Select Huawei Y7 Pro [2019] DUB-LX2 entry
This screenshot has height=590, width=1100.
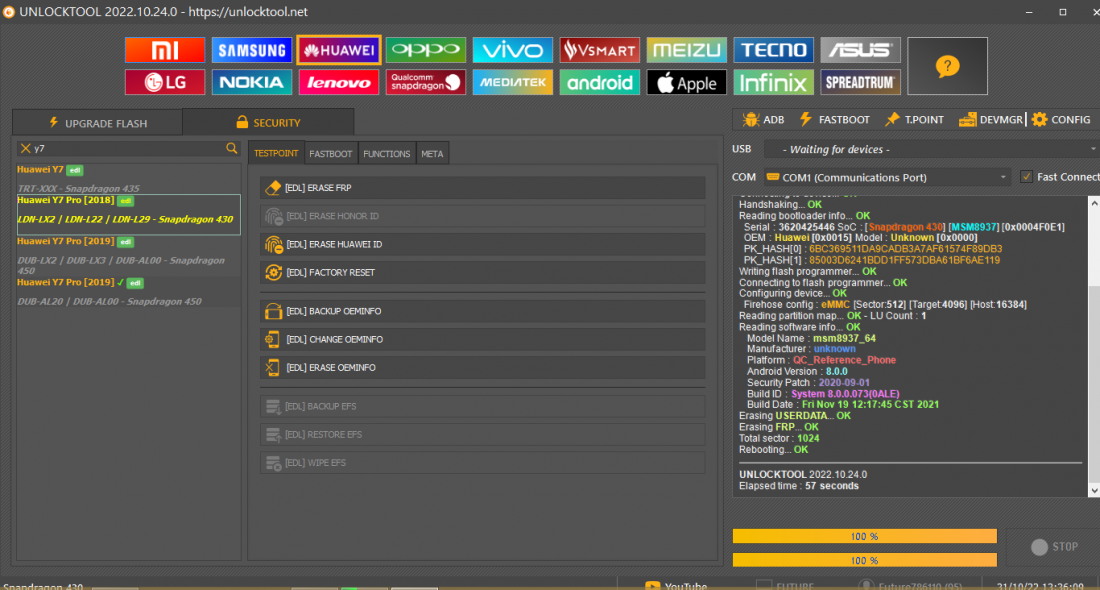(x=128, y=255)
